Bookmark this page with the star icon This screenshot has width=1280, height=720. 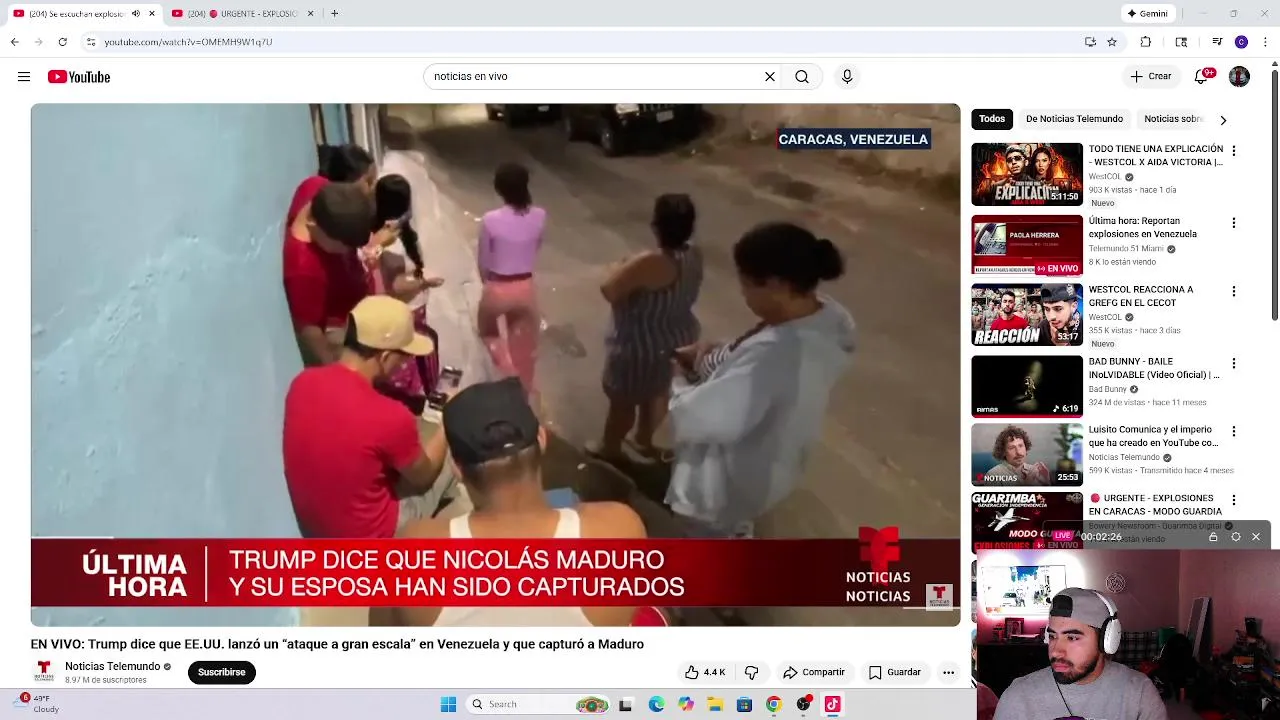tap(1111, 42)
